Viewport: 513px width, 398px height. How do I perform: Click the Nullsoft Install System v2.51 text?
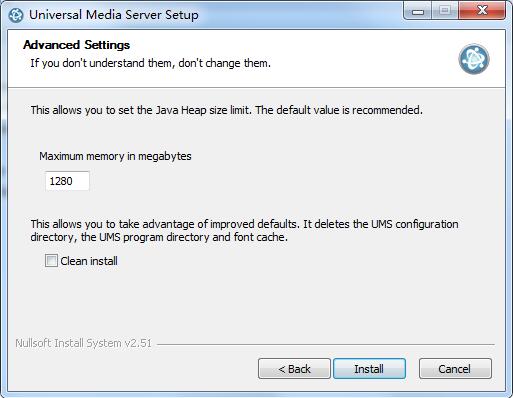pyautogui.click(x=83, y=343)
